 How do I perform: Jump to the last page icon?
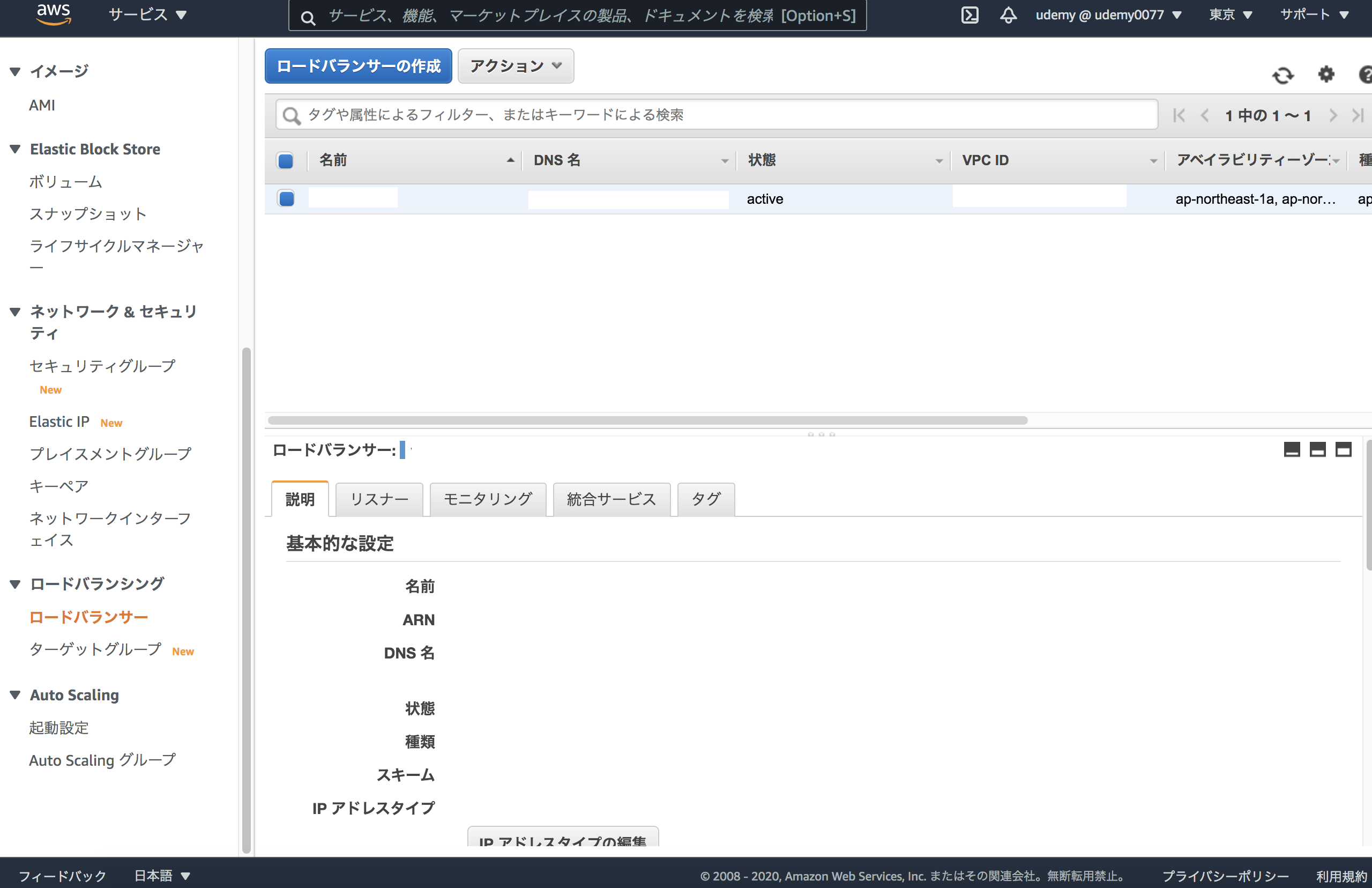coord(1358,115)
